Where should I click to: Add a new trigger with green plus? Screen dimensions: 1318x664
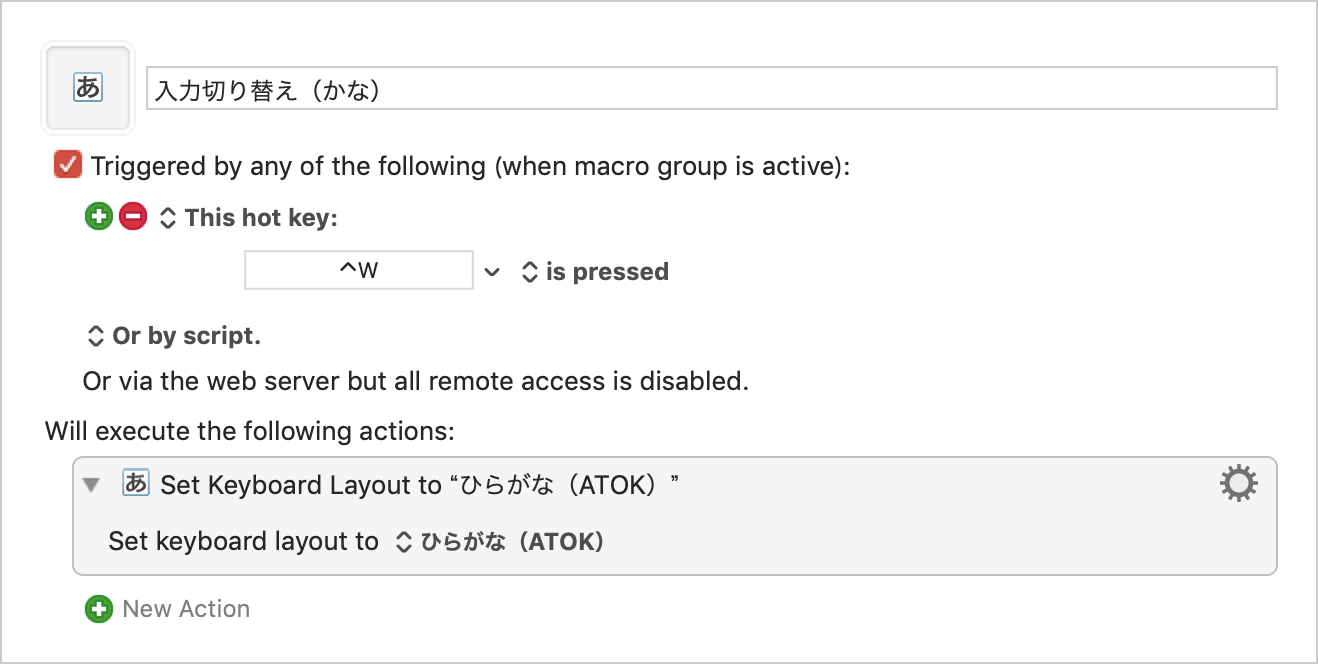pos(99,217)
